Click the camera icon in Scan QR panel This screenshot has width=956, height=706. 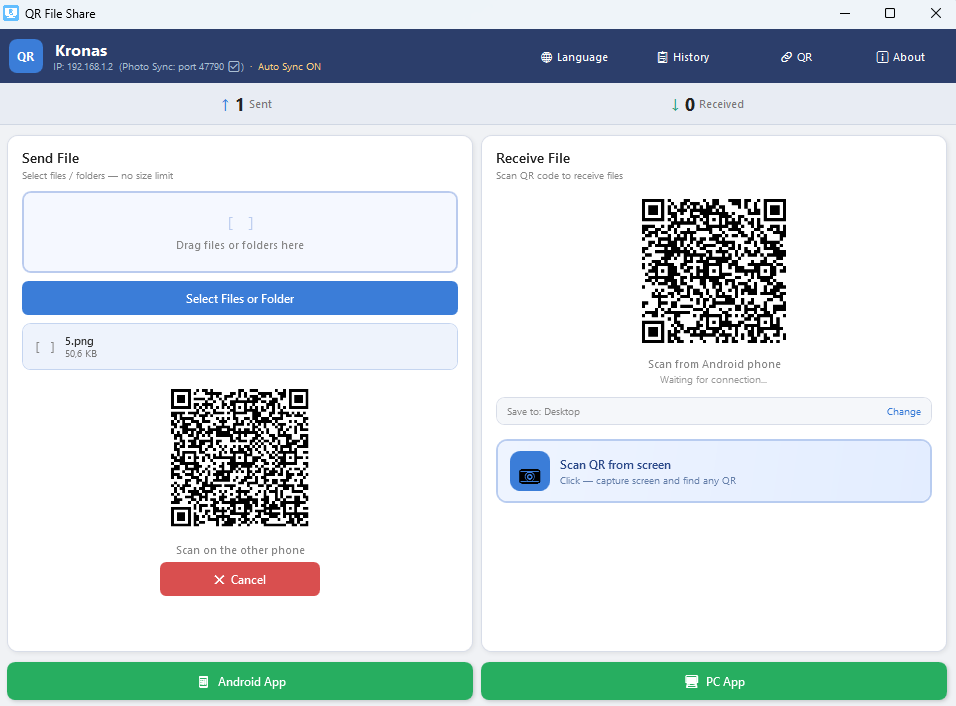pyautogui.click(x=529, y=470)
